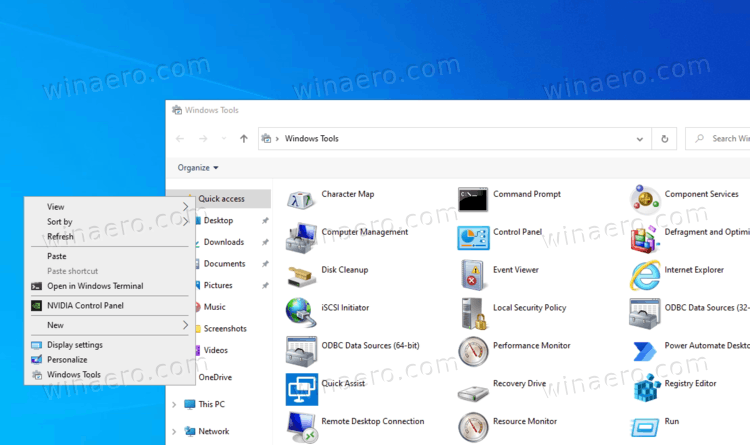The height and width of the screenshot is (445, 750).
Task: Click the Forward navigation arrow
Action: 203,139
